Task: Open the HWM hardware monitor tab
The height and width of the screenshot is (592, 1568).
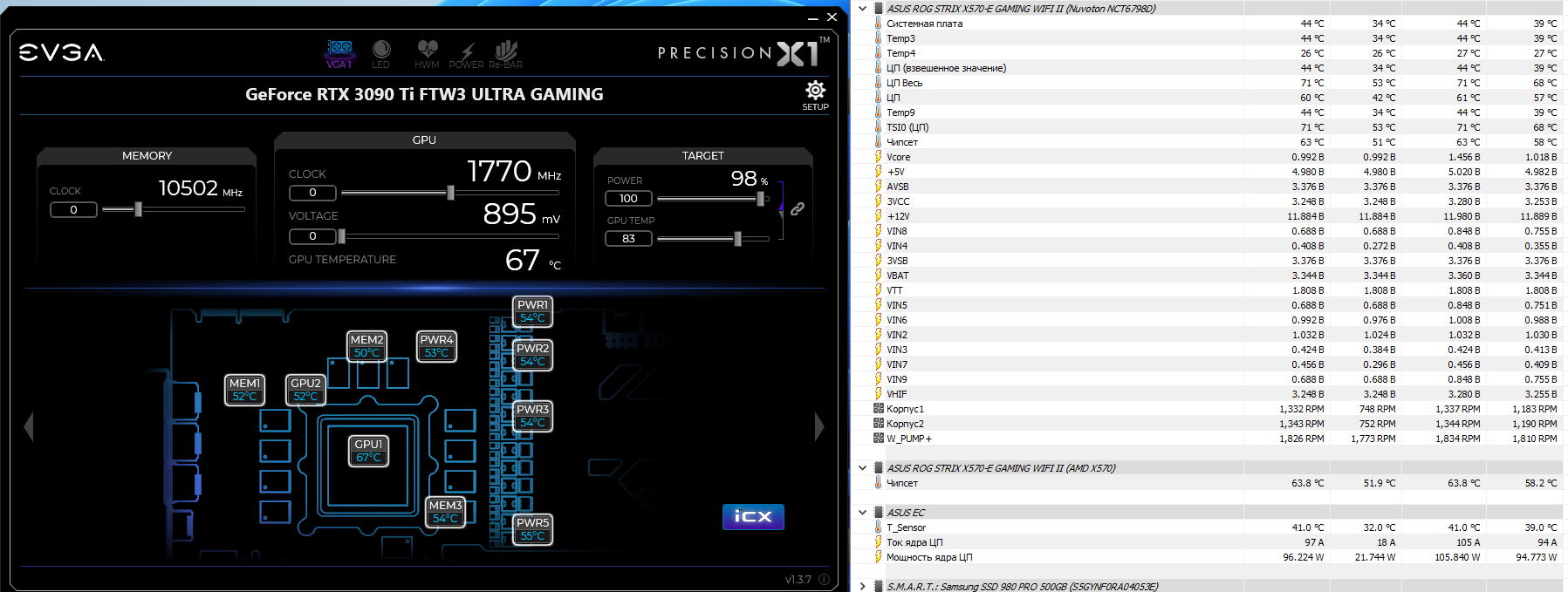Action: (x=427, y=53)
